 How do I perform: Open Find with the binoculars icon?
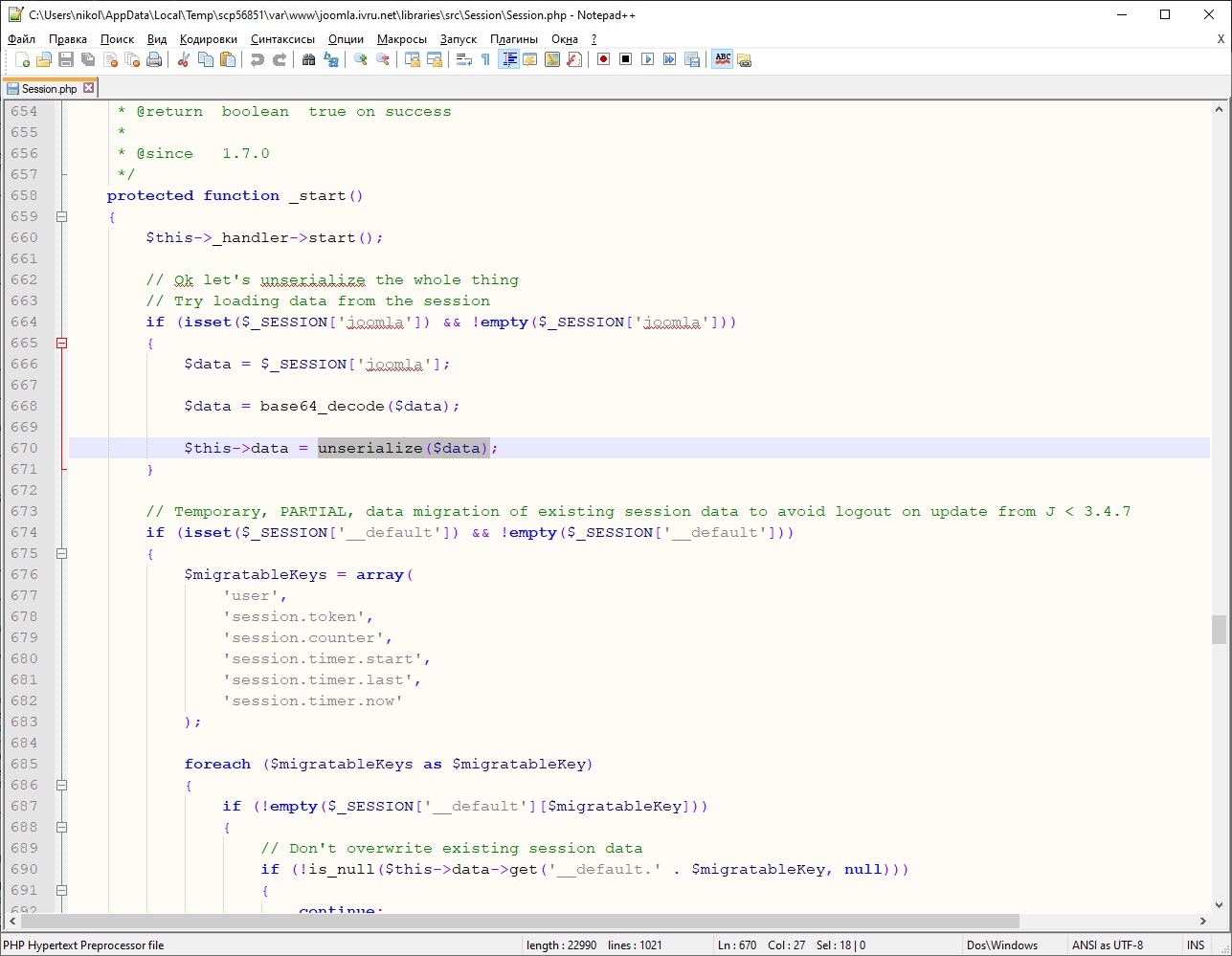point(308,60)
